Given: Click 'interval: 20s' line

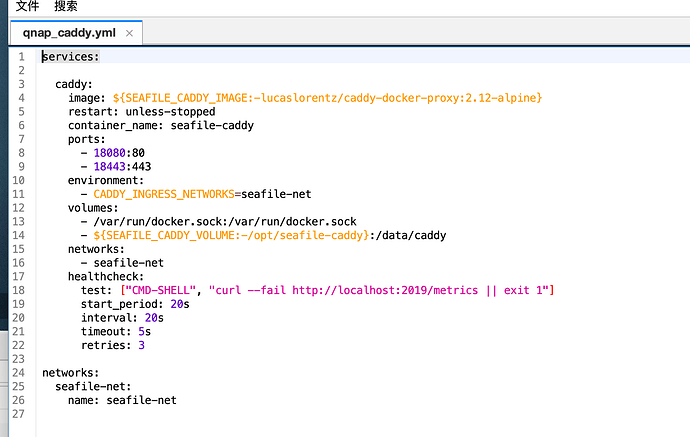Looking at the screenshot, I should coord(122,318).
